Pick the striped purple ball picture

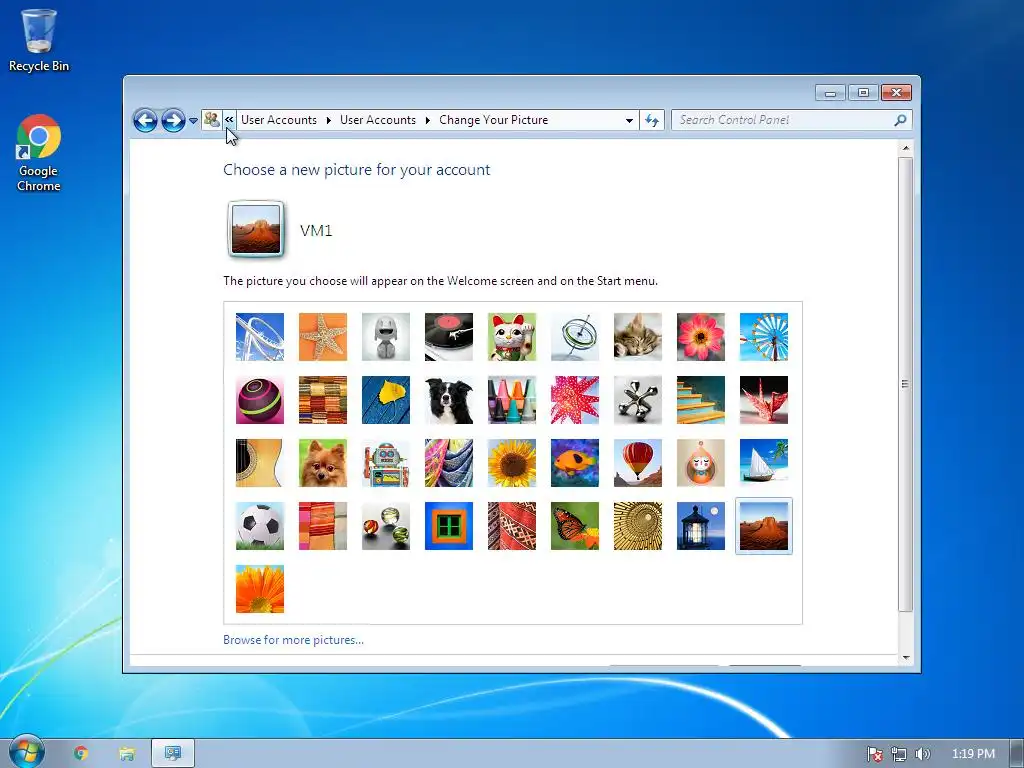click(260, 400)
